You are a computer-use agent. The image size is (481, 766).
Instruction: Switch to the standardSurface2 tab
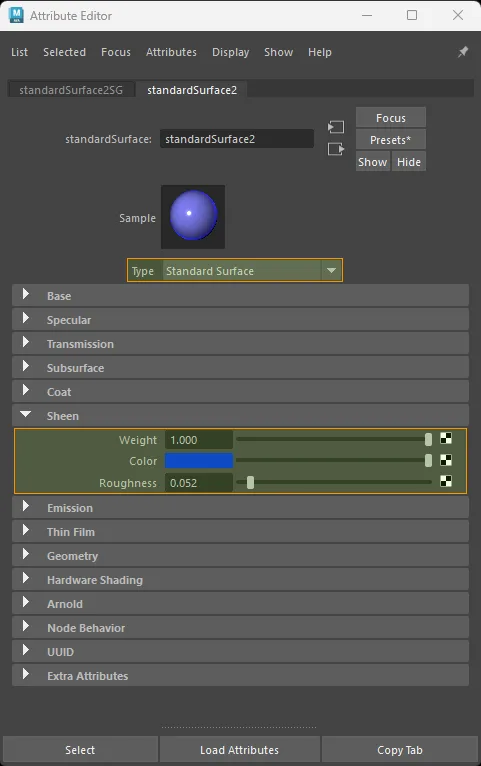click(x=192, y=90)
